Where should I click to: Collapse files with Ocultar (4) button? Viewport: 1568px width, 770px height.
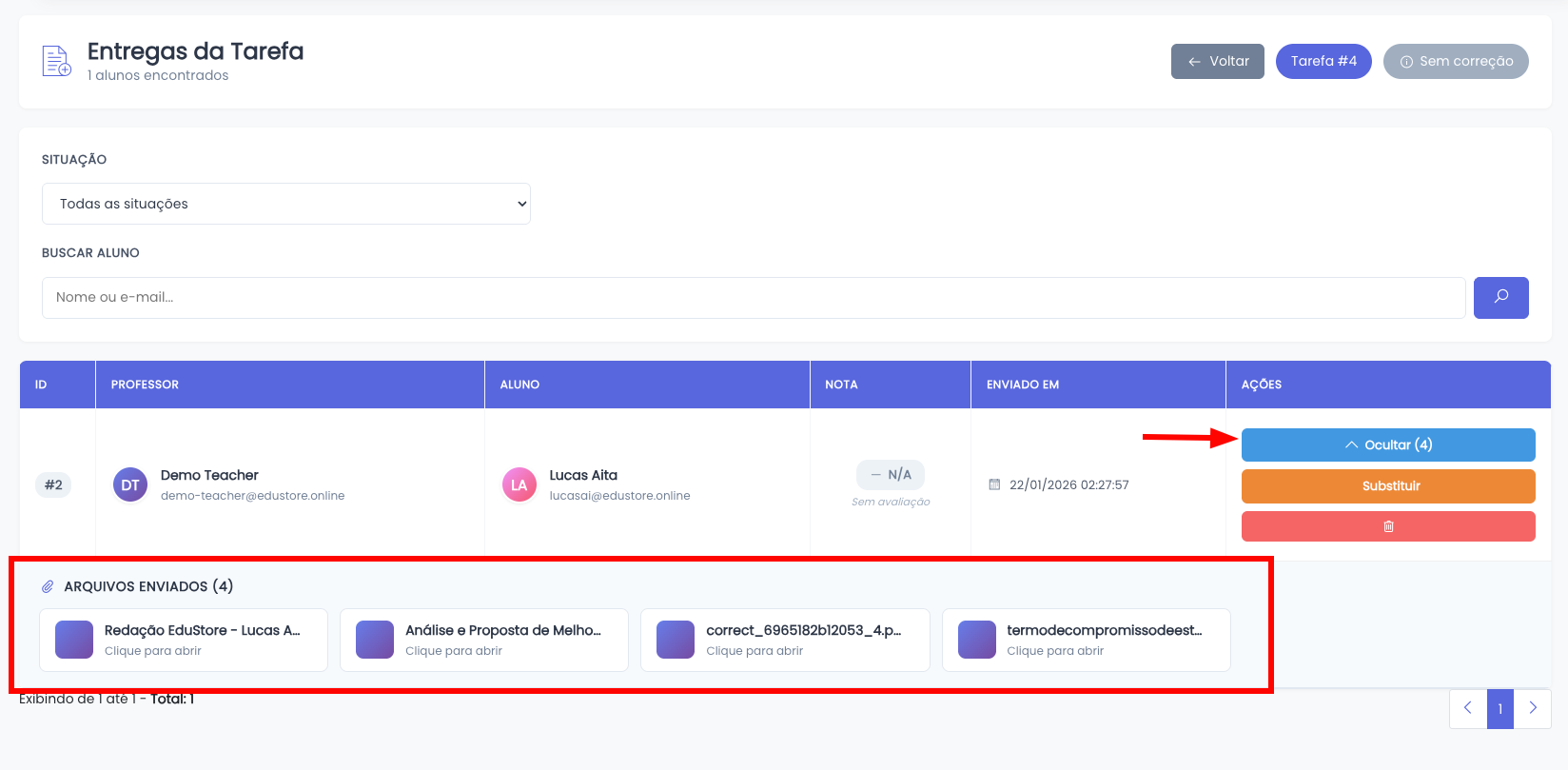(1387, 444)
